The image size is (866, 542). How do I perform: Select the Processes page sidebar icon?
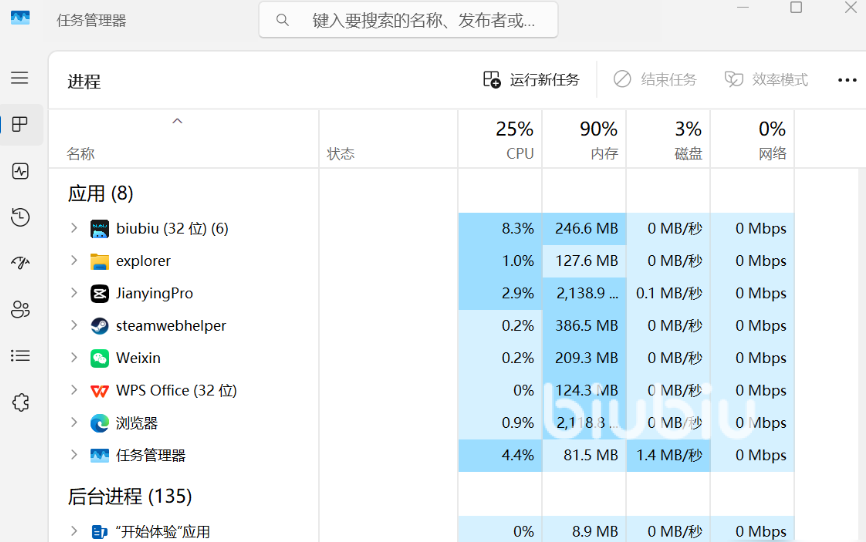[20, 125]
